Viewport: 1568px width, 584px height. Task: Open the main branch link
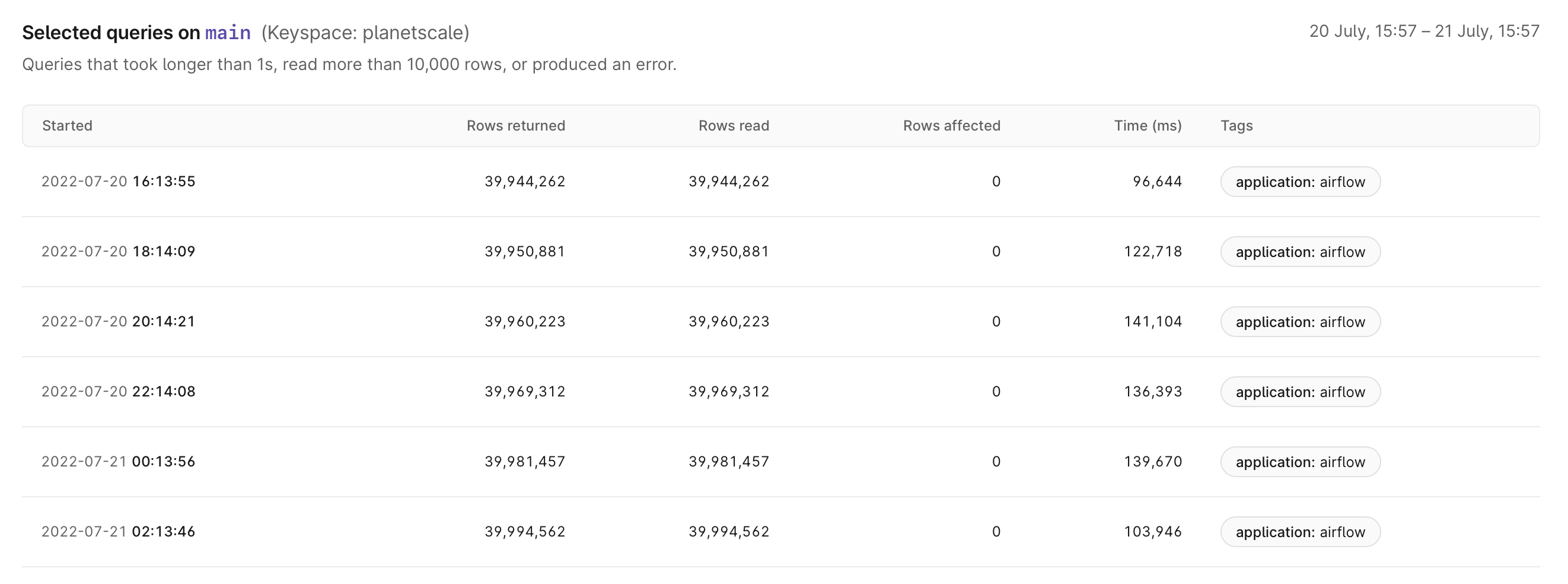228,31
